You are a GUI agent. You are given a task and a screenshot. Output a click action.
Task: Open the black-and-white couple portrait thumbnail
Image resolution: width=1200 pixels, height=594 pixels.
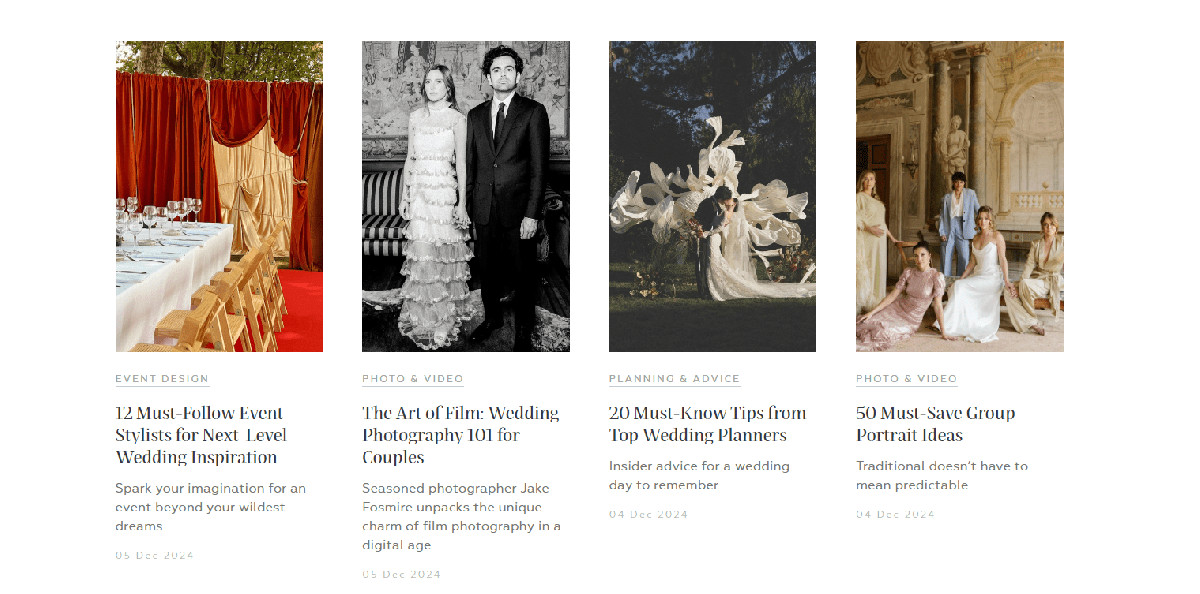point(466,196)
